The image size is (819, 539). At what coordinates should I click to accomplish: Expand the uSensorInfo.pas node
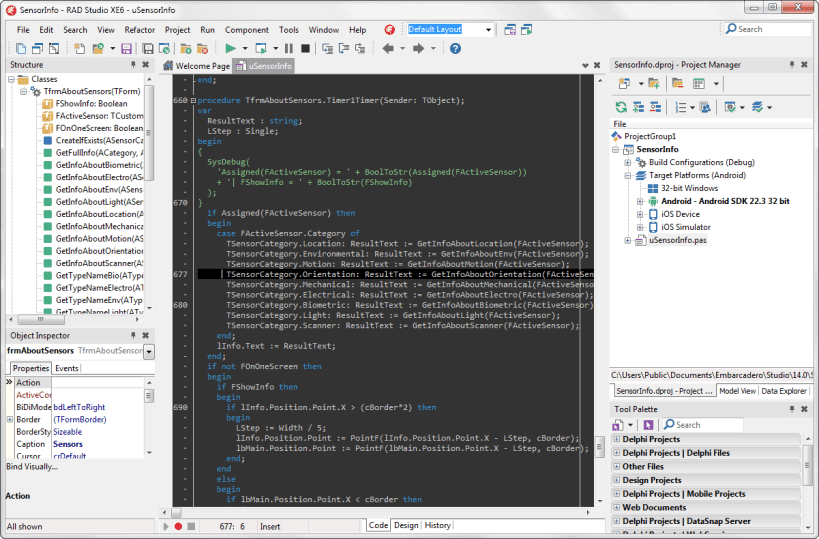628,240
